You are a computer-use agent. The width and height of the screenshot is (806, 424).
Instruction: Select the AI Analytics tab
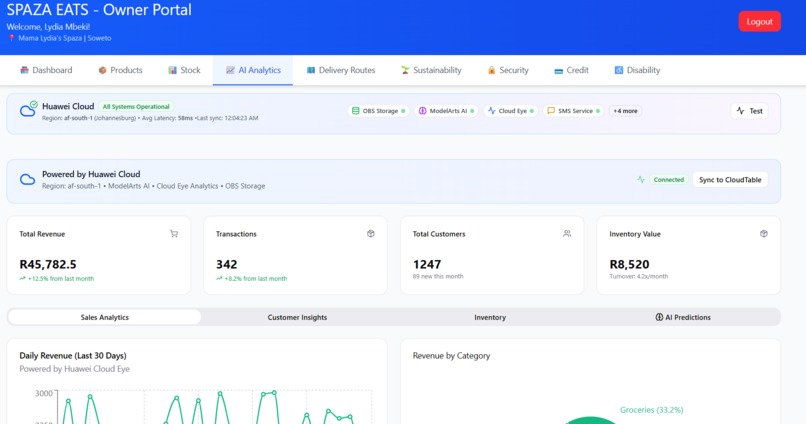253,70
